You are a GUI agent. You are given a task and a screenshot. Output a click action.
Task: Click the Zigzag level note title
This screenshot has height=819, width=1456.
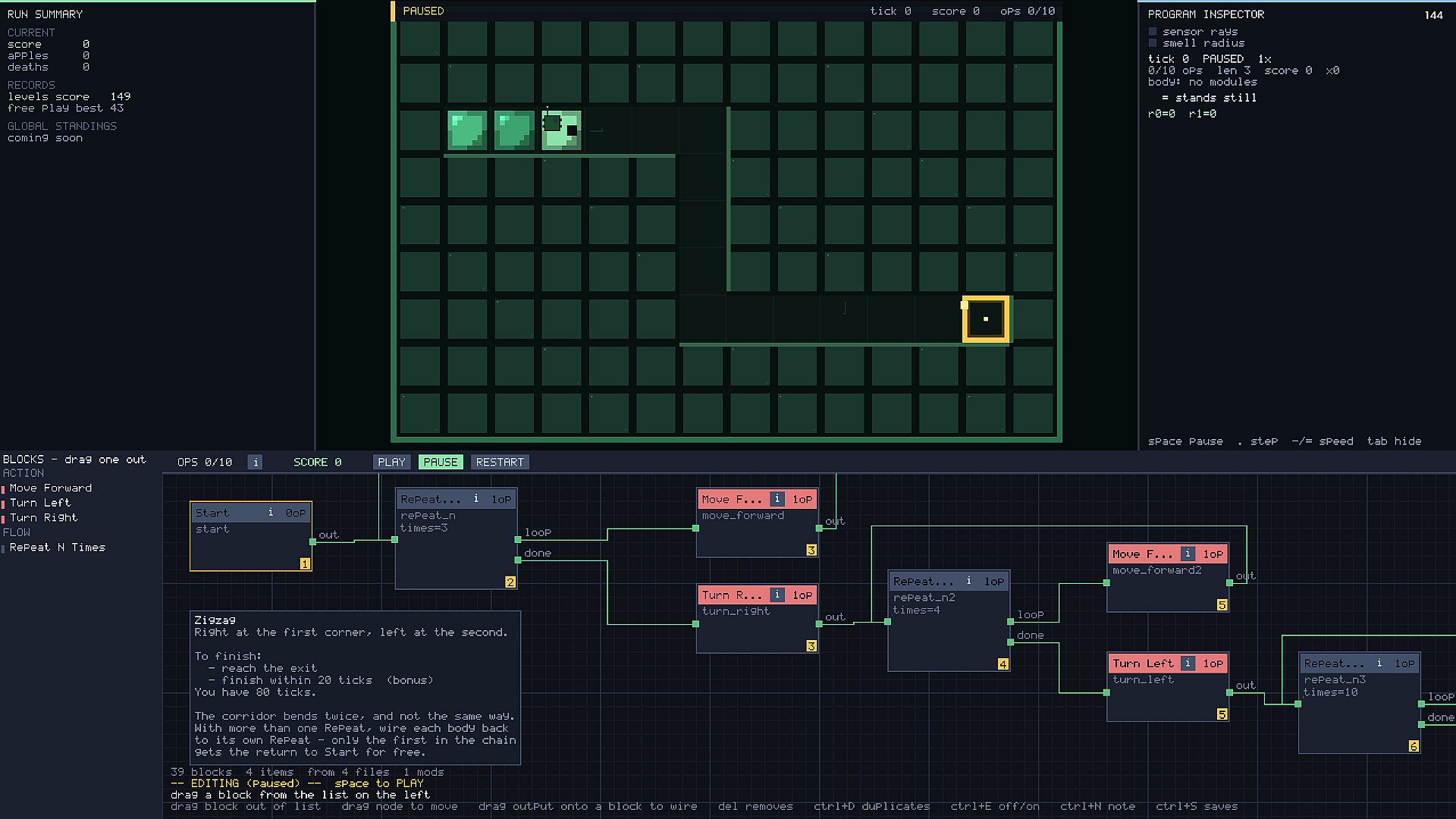(215, 620)
